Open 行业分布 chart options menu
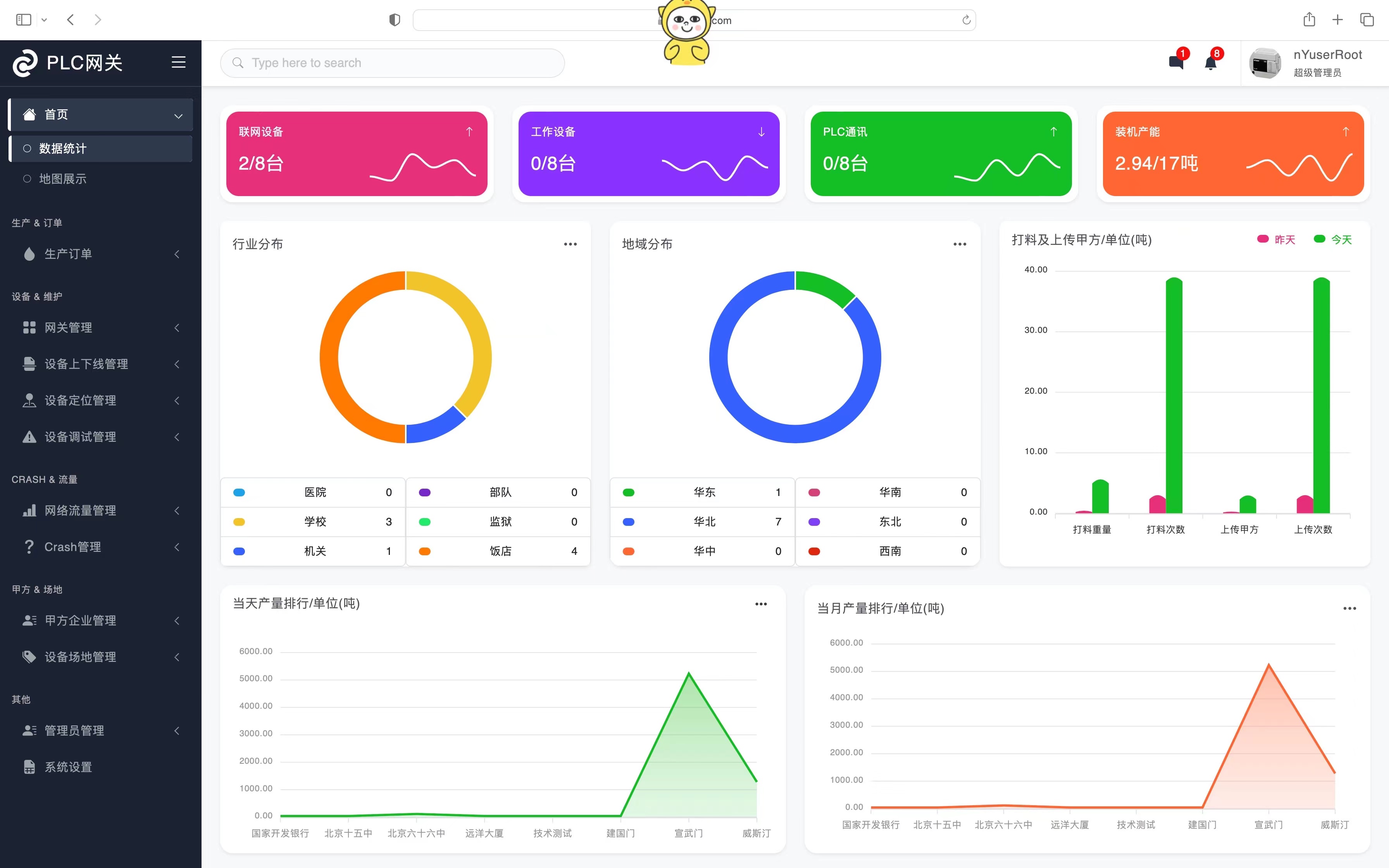 click(570, 242)
